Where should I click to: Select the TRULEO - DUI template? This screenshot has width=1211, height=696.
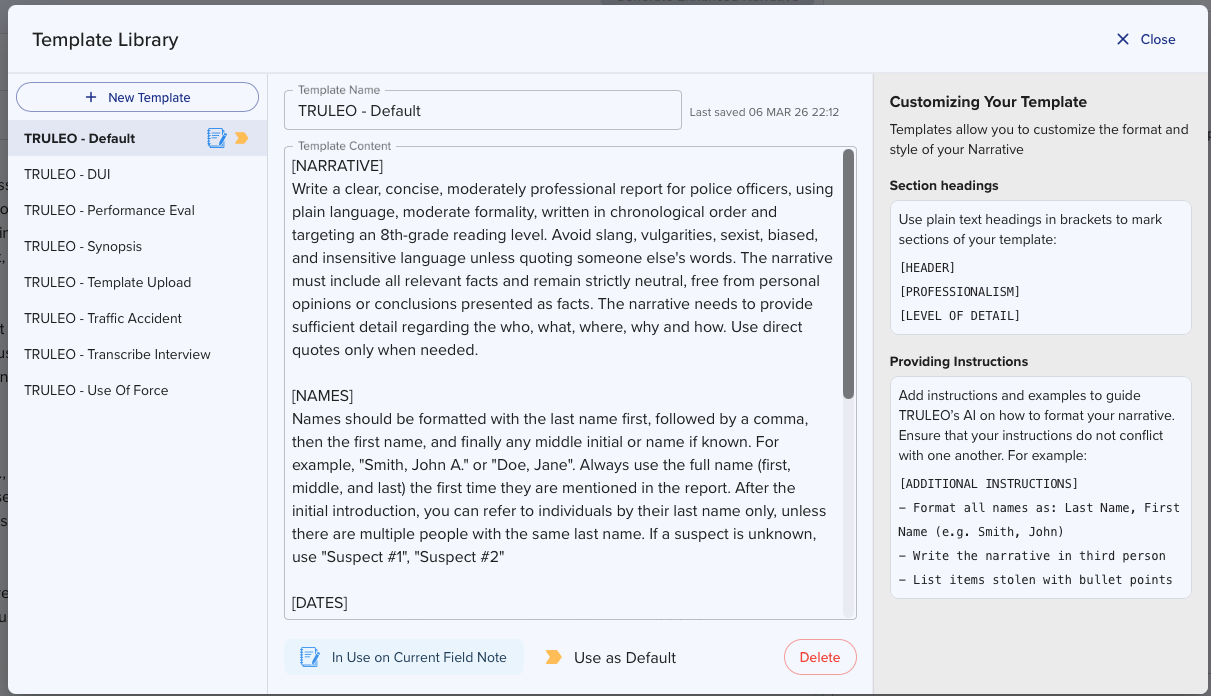pos(67,174)
